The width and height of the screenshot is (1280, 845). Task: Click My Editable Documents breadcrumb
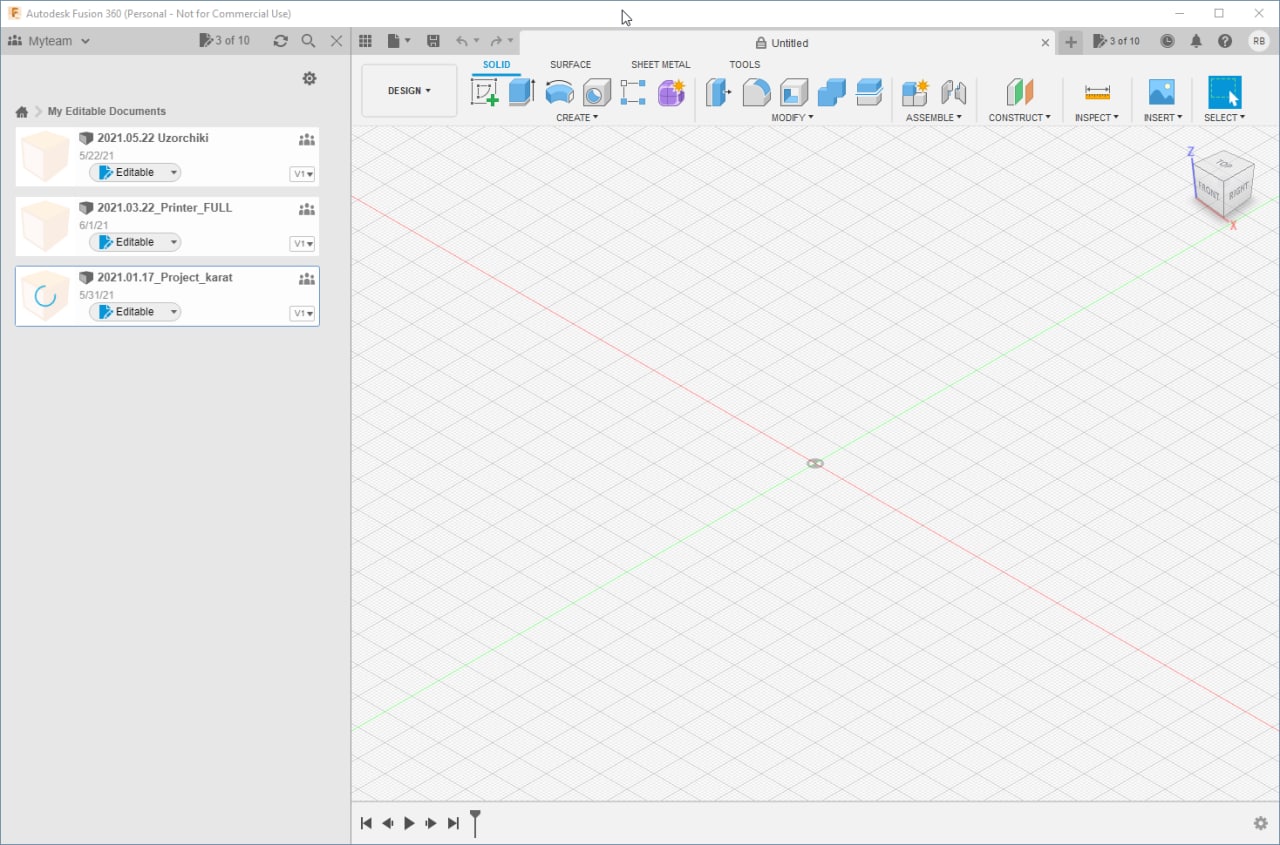point(107,112)
